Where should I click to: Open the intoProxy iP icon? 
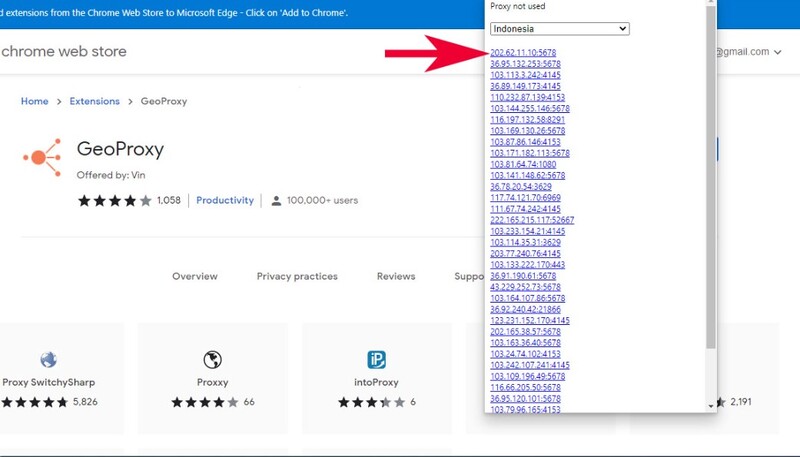click(377, 360)
